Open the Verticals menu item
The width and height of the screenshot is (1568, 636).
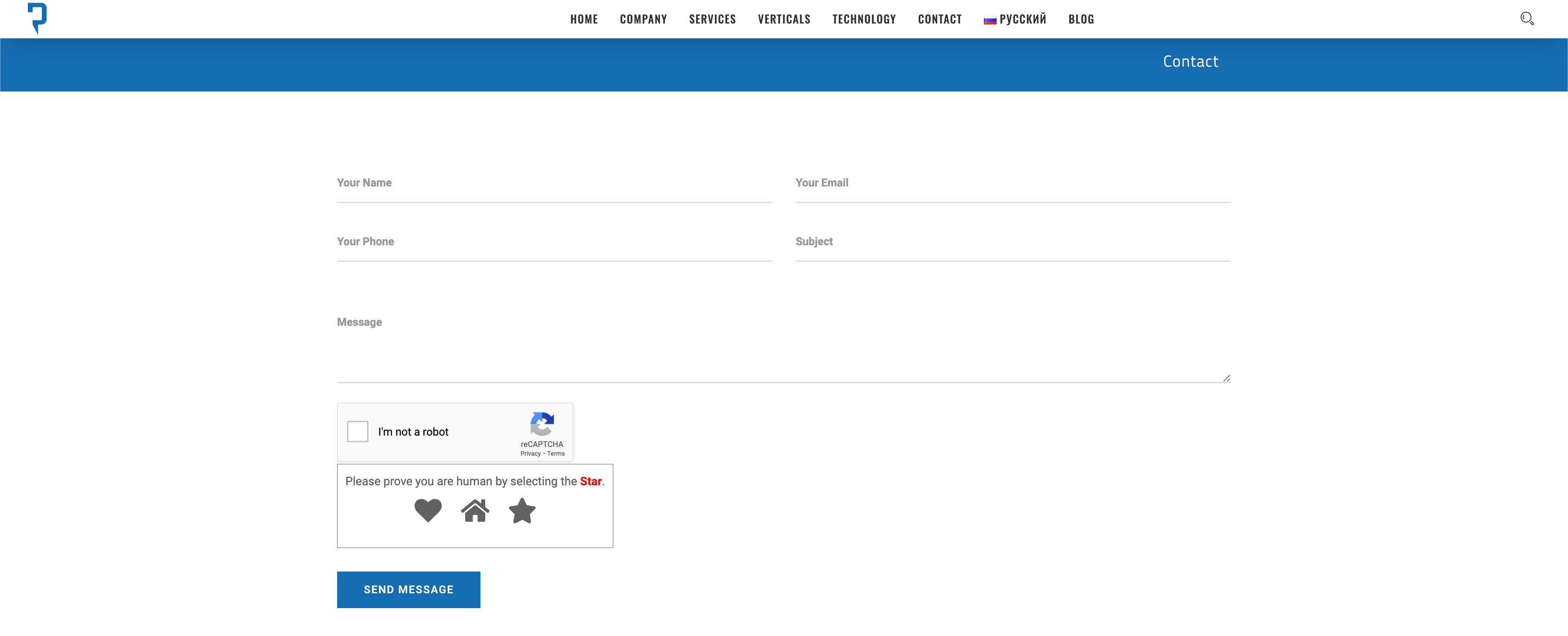tap(784, 20)
